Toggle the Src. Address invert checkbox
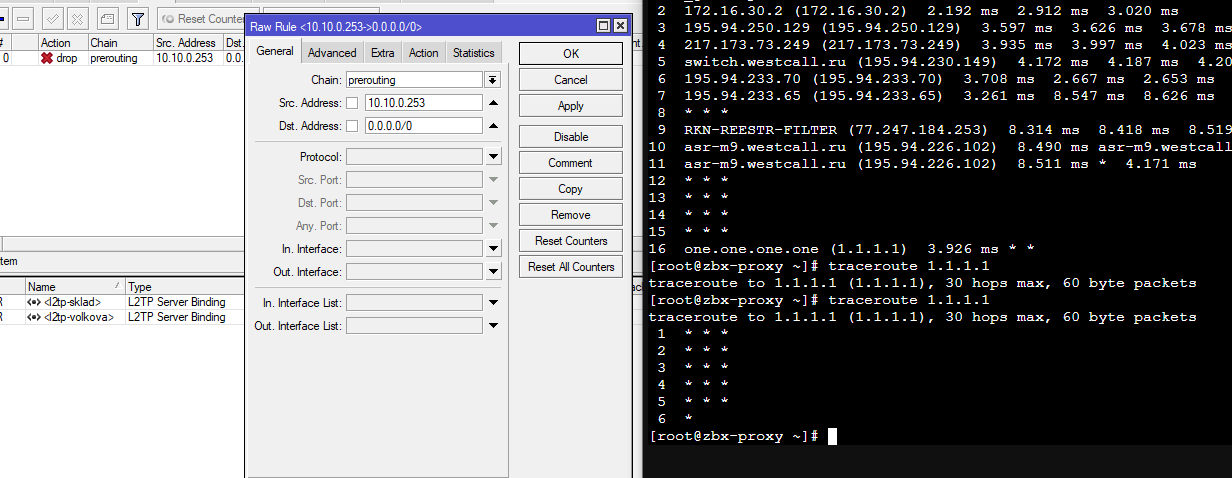The image size is (1232, 478). pos(352,103)
